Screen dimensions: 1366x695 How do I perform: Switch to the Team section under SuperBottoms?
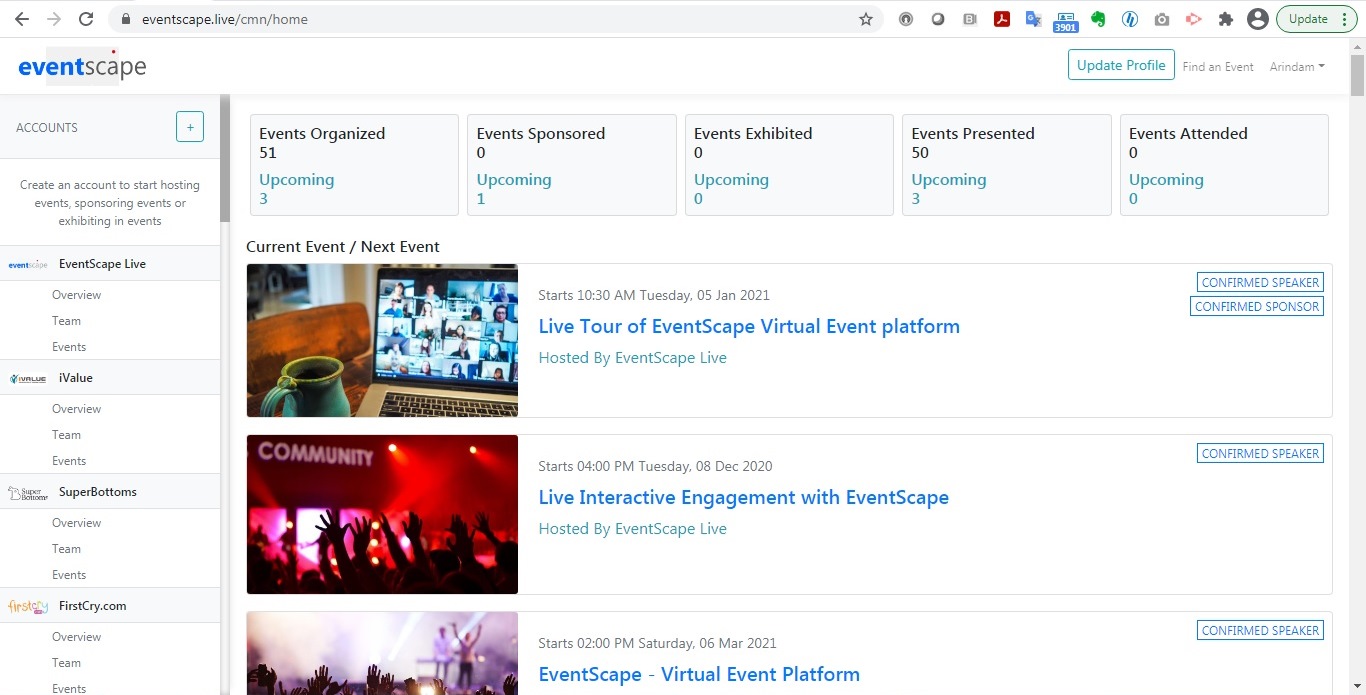click(x=66, y=548)
